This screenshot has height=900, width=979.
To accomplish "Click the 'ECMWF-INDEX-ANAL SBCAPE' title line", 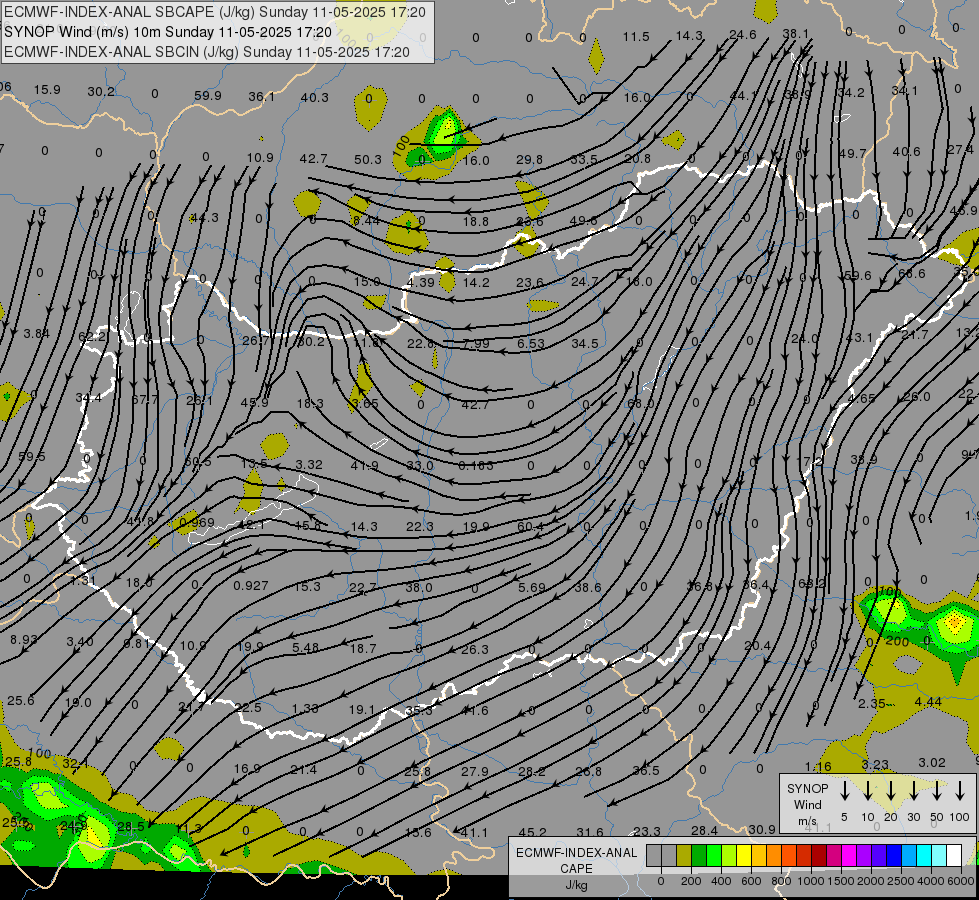I will (x=215, y=12).
